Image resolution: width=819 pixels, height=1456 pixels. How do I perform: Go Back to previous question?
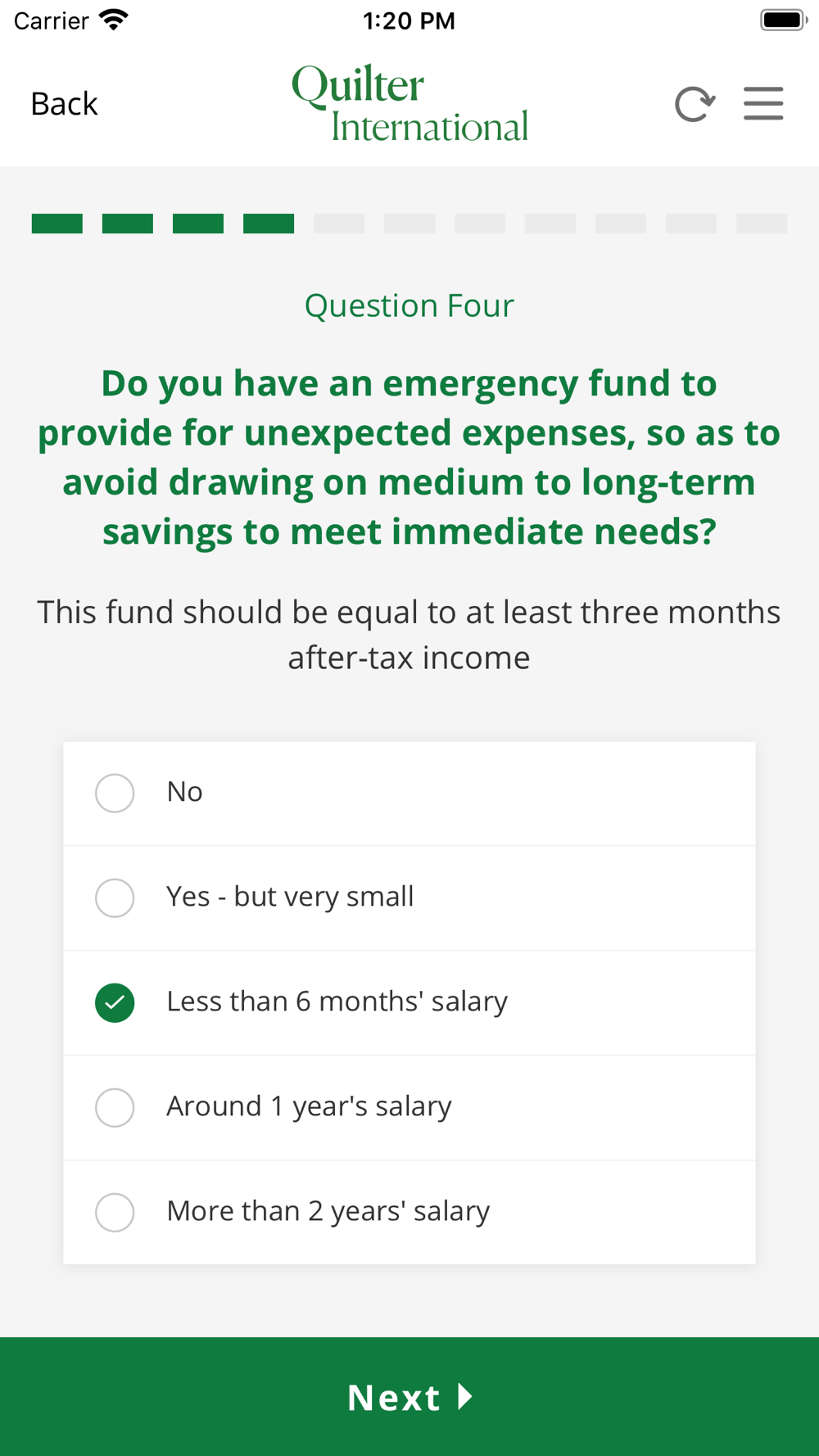pos(64,104)
